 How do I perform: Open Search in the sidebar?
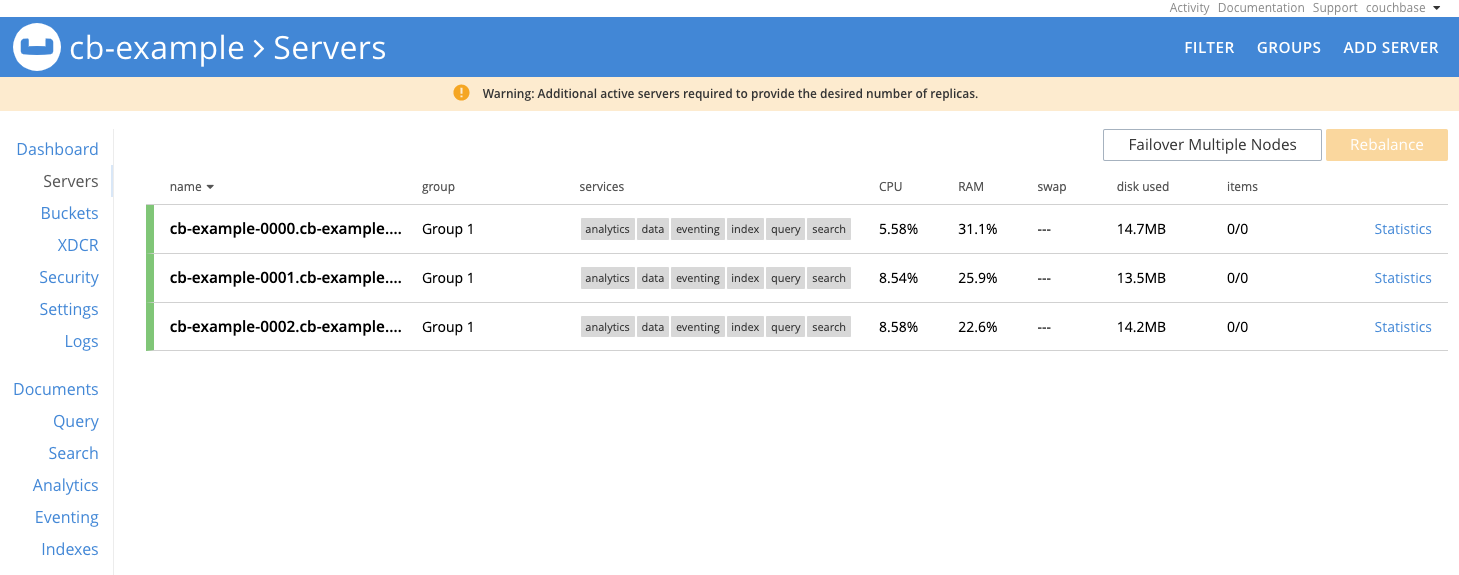[x=73, y=453]
